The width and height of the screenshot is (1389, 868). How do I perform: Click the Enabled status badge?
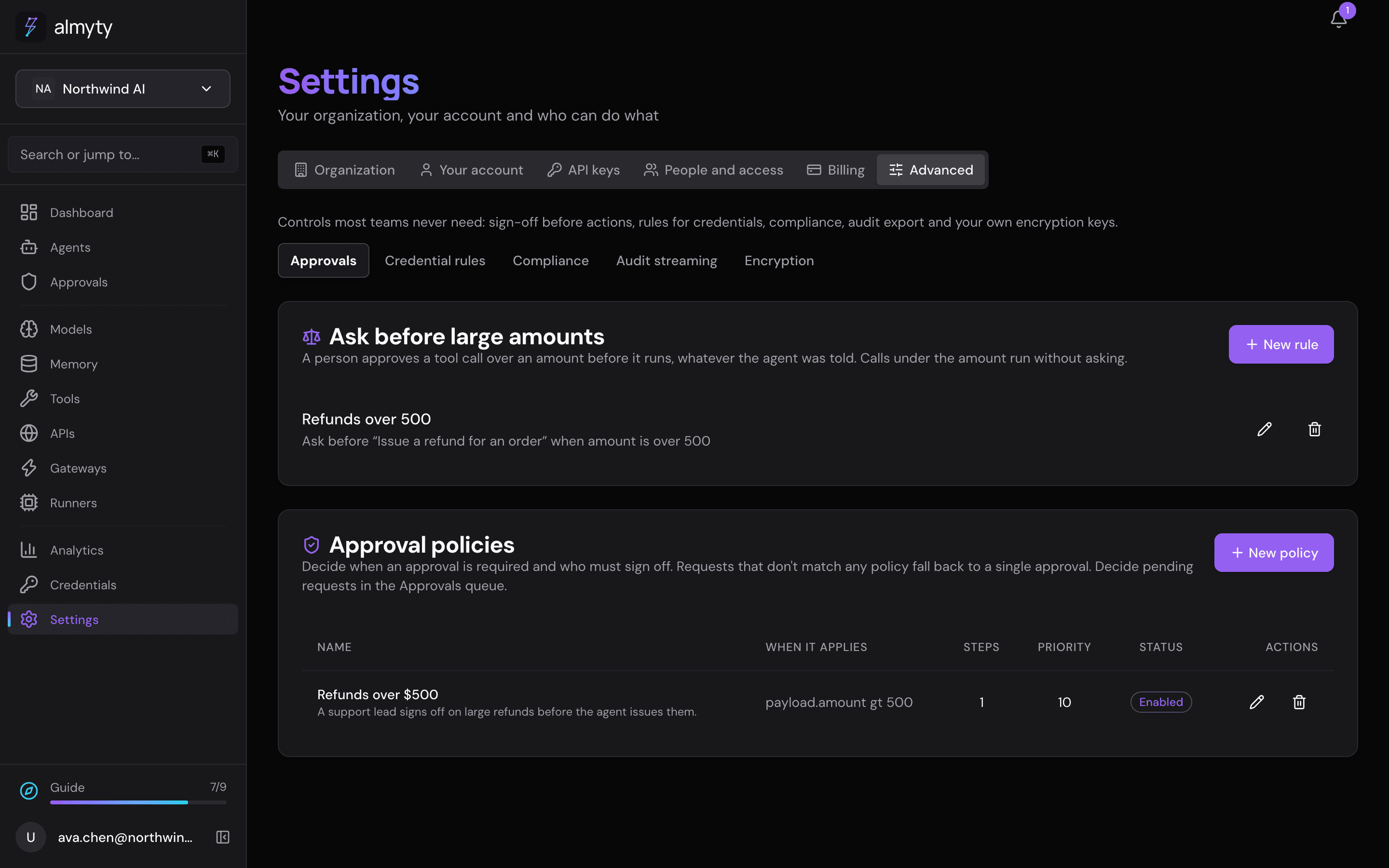click(1160, 702)
